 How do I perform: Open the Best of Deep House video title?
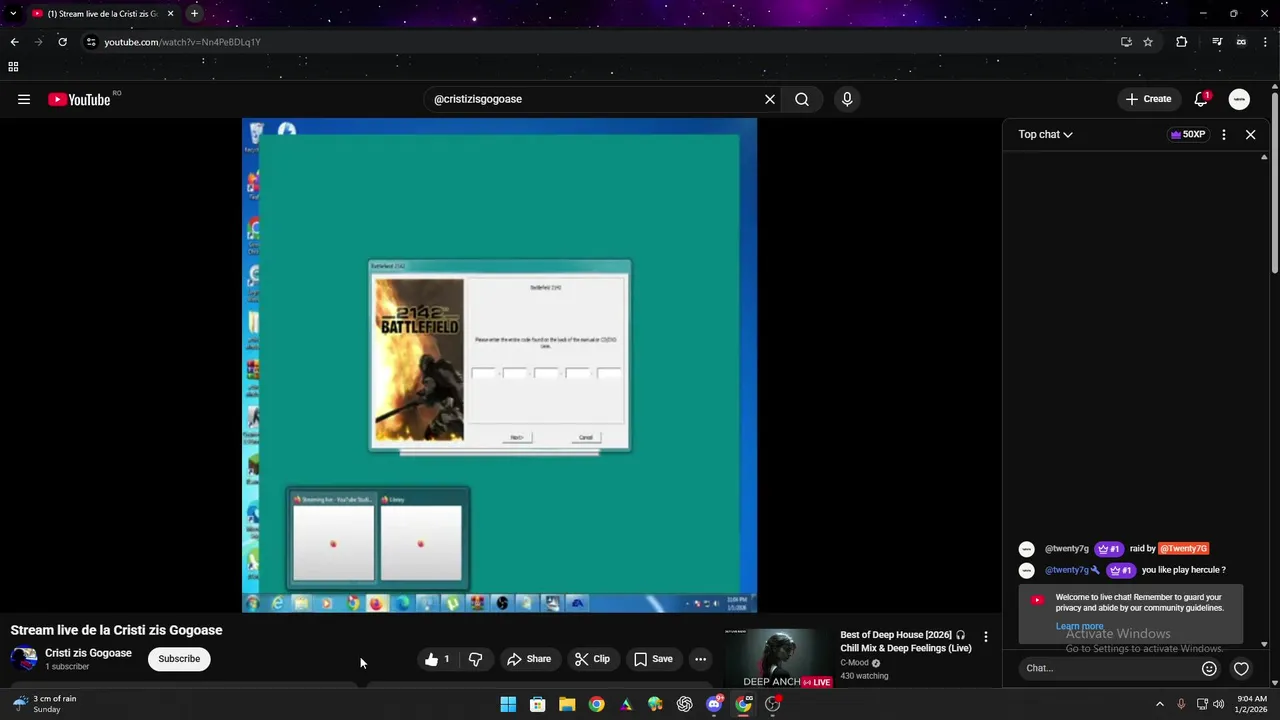[x=905, y=641]
